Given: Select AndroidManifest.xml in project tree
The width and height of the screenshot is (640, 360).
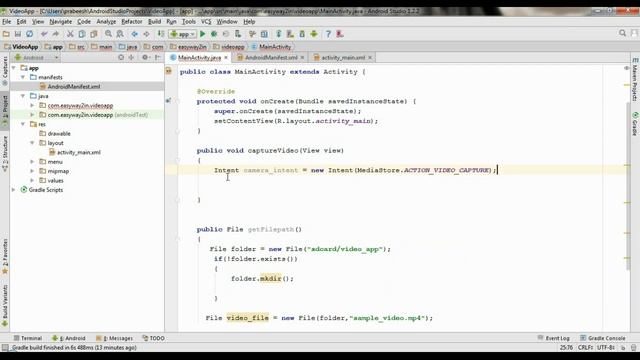Looking at the screenshot, I should pos(74,87).
